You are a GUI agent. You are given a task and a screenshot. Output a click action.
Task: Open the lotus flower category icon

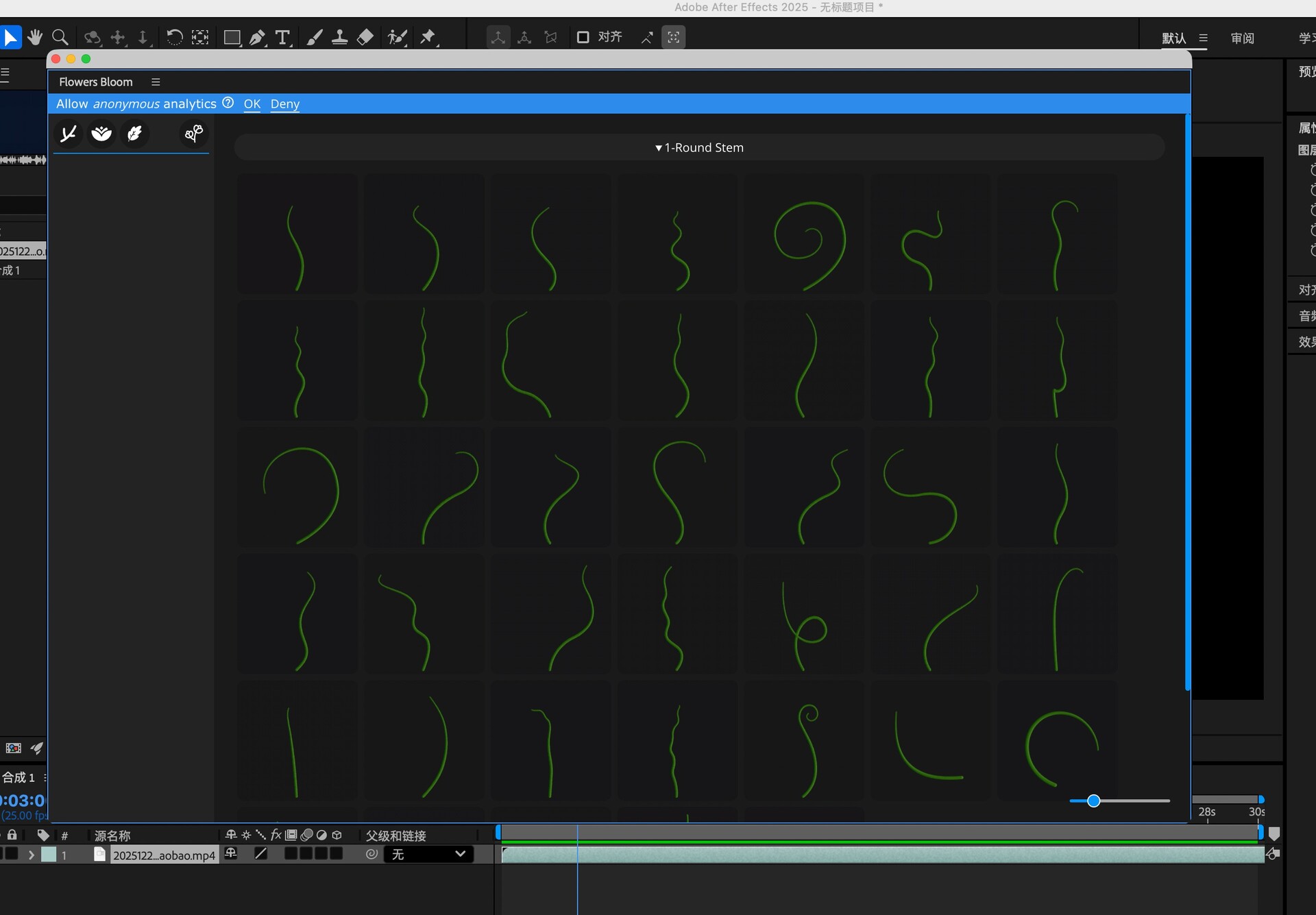101,133
